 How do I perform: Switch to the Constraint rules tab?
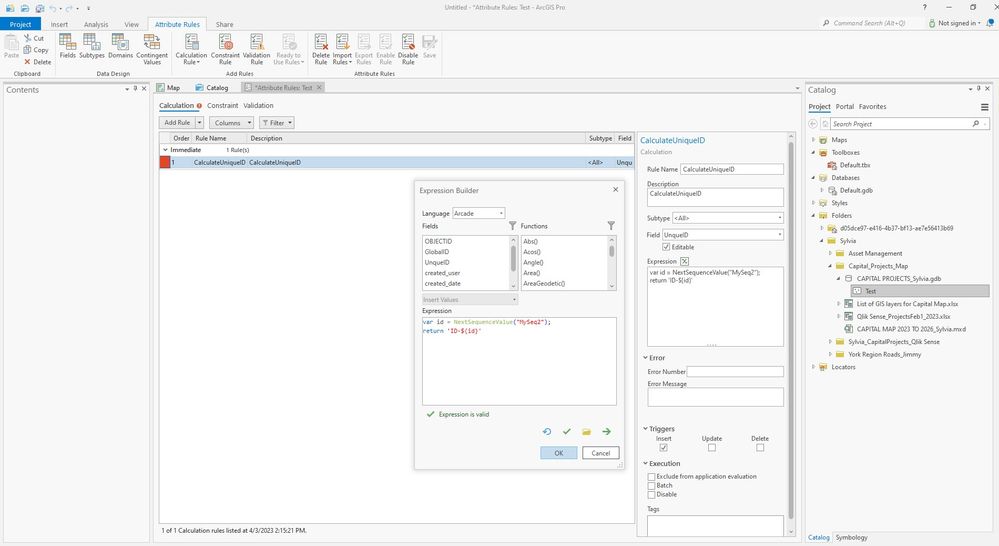pos(222,106)
